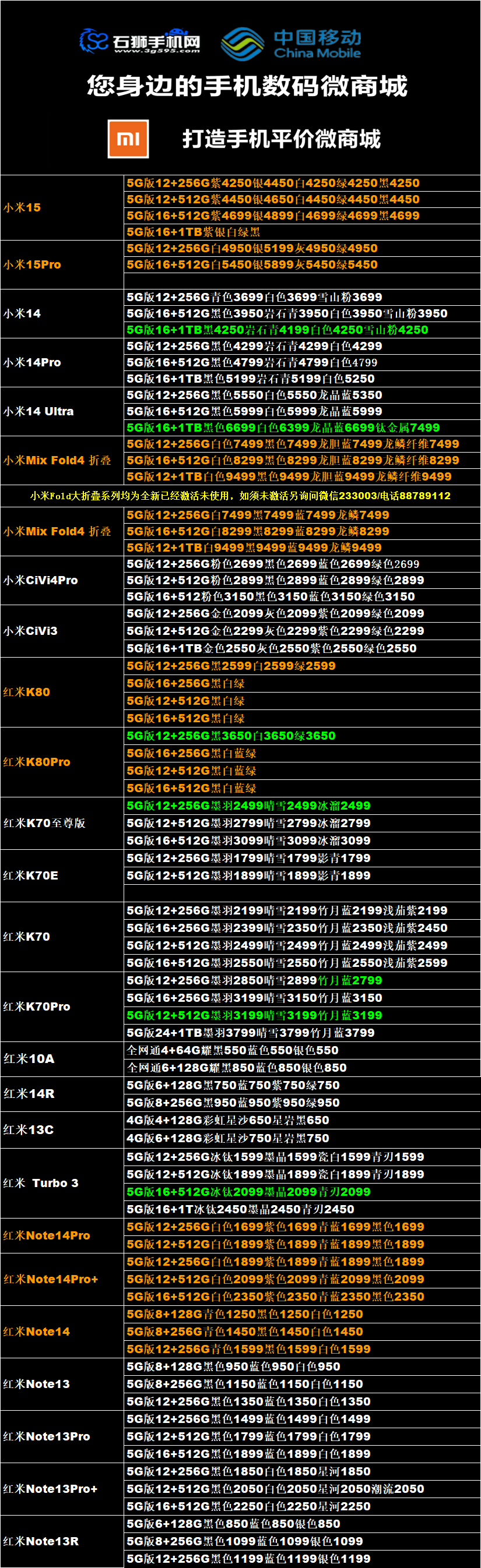Viewport: 481px width, 1568px height.
Task: Click the "小米15" model name cell
Action: tap(62, 207)
